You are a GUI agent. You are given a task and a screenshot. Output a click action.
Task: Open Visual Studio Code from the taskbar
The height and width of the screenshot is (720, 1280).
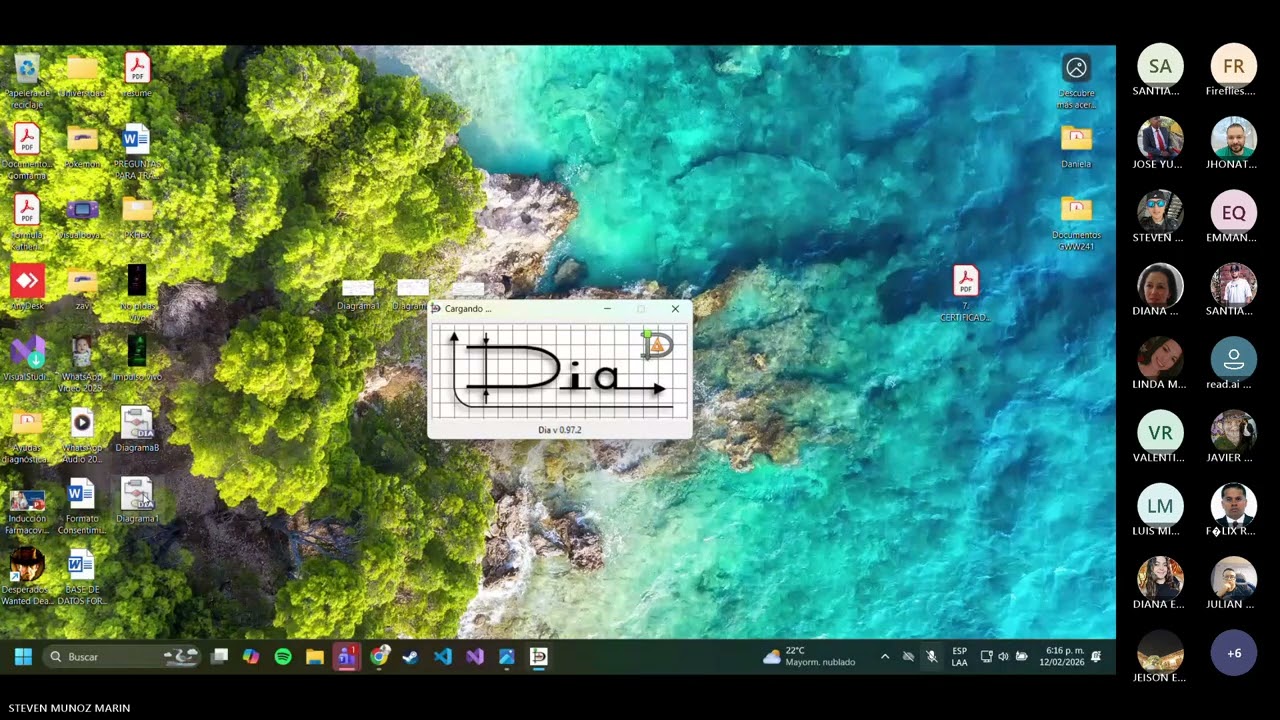[443, 657]
